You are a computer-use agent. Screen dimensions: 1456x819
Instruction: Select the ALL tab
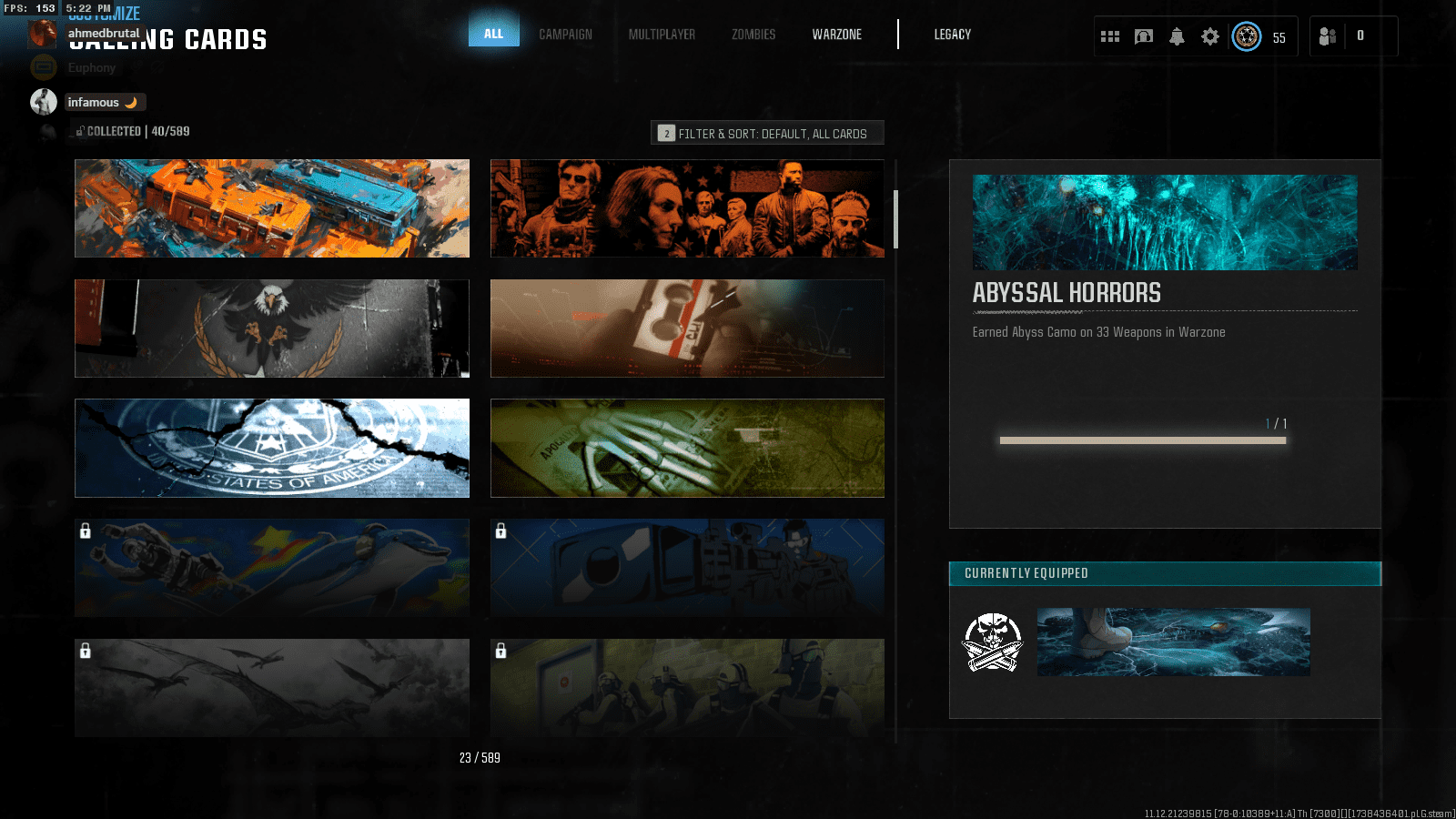(493, 34)
